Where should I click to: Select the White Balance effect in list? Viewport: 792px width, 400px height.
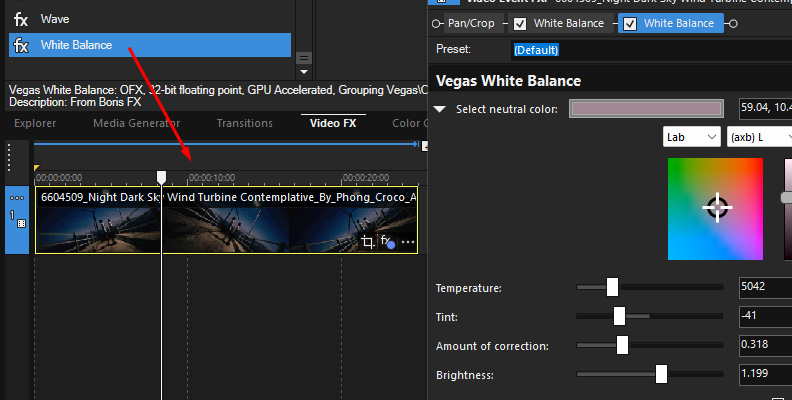(x=150, y=45)
